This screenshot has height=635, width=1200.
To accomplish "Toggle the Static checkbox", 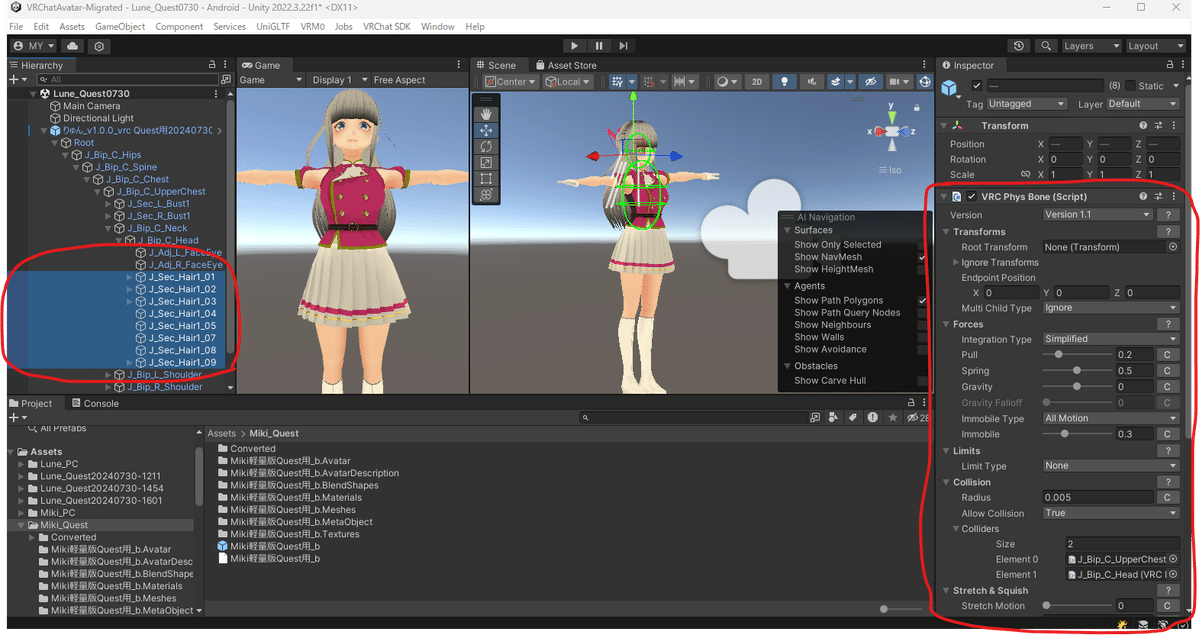I will coord(1130,86).
